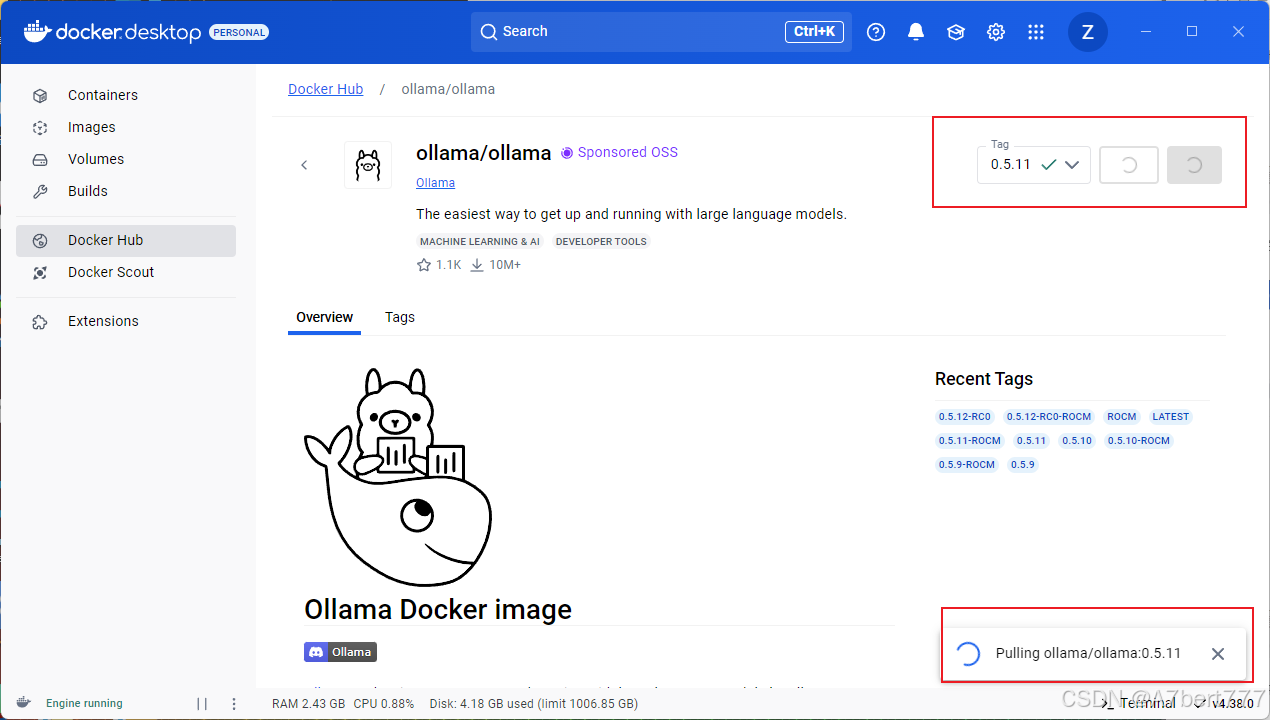Open the Tag 0.5.11 dropdown
This screenshot has height=720, width=1270.
tap(1034, 165)
